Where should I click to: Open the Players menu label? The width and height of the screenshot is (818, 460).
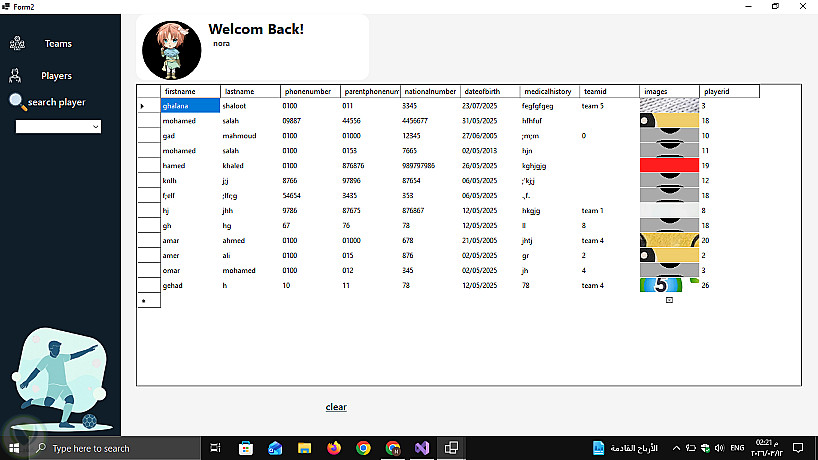[x=56, y=76]
